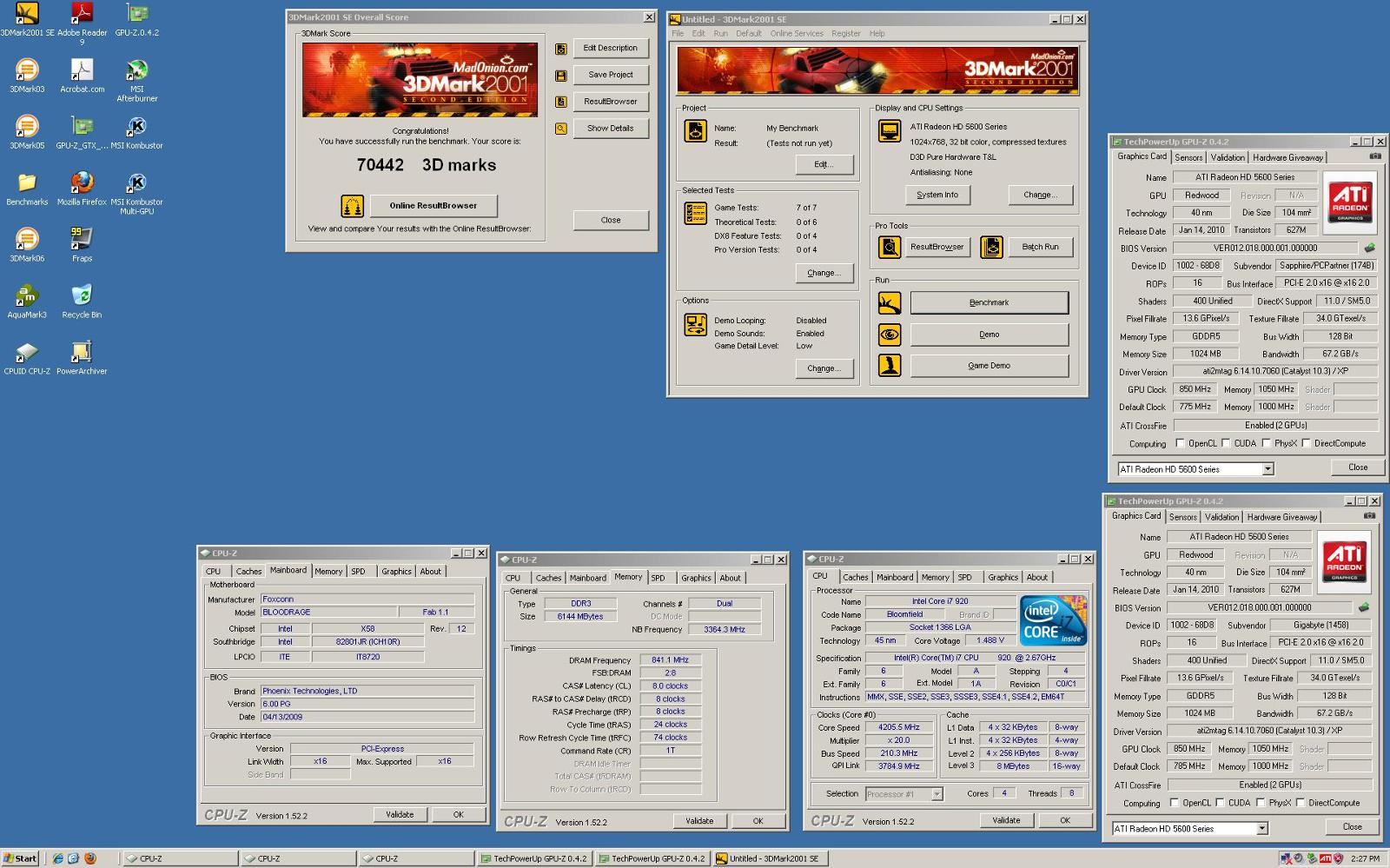Click the Firefox quick launch icon on the taskbar
1390x868 pixels.
pos(89,858)
